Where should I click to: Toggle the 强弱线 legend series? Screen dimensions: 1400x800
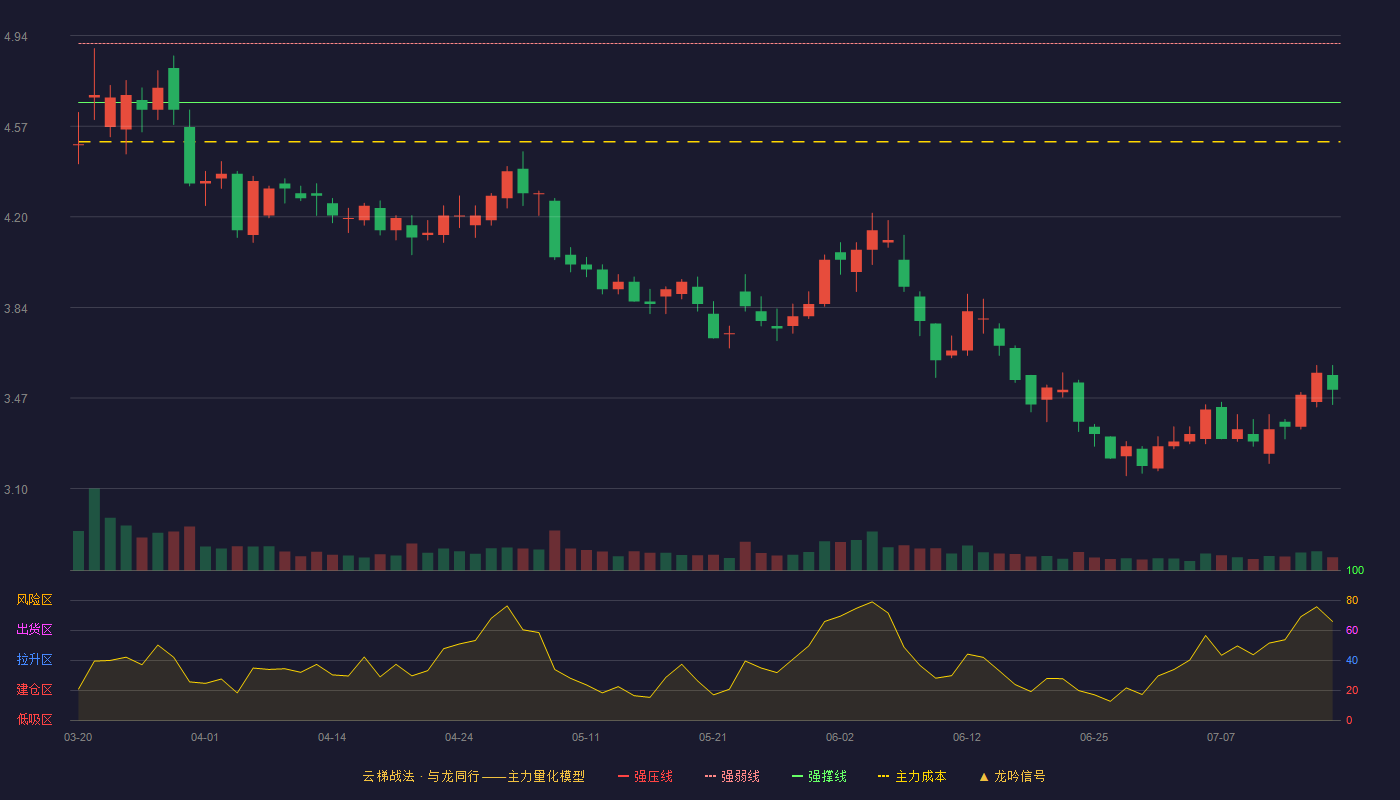coord(732,776)
